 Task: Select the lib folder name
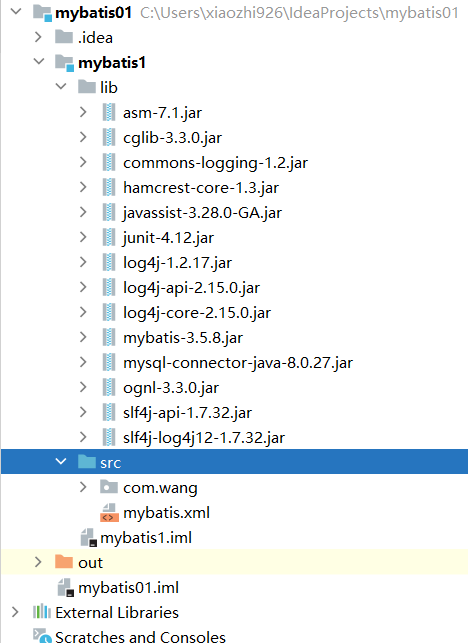[109, 87]
